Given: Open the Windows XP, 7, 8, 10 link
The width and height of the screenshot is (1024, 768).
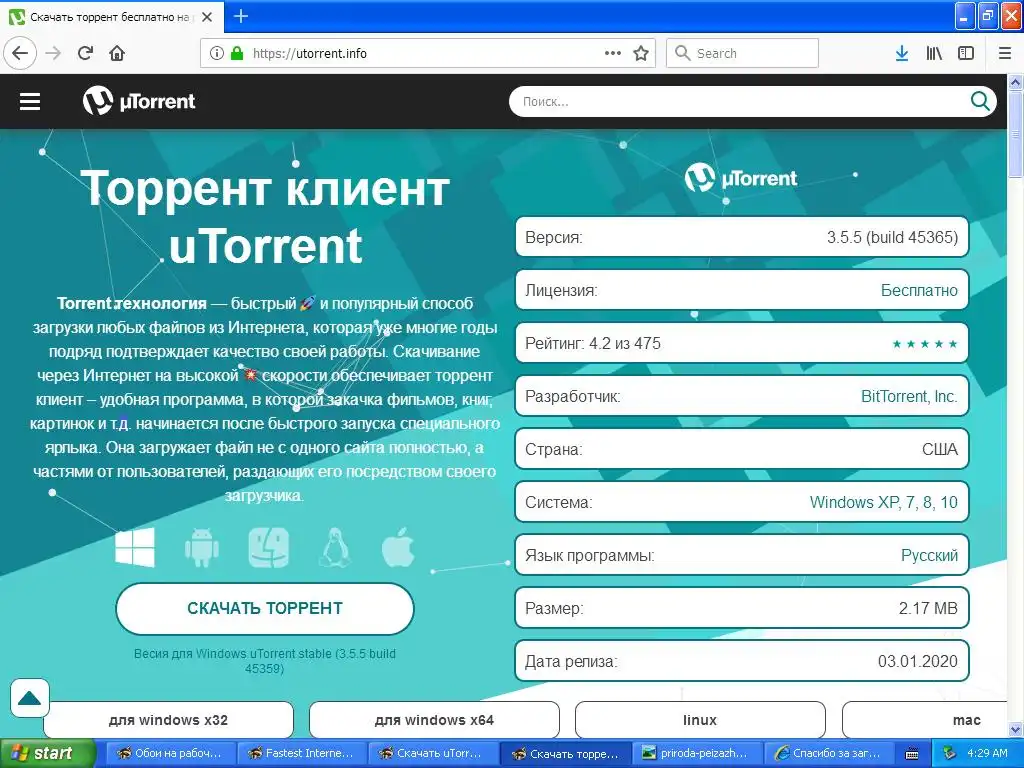Looking at the screenshot, I should coord(884,502).
